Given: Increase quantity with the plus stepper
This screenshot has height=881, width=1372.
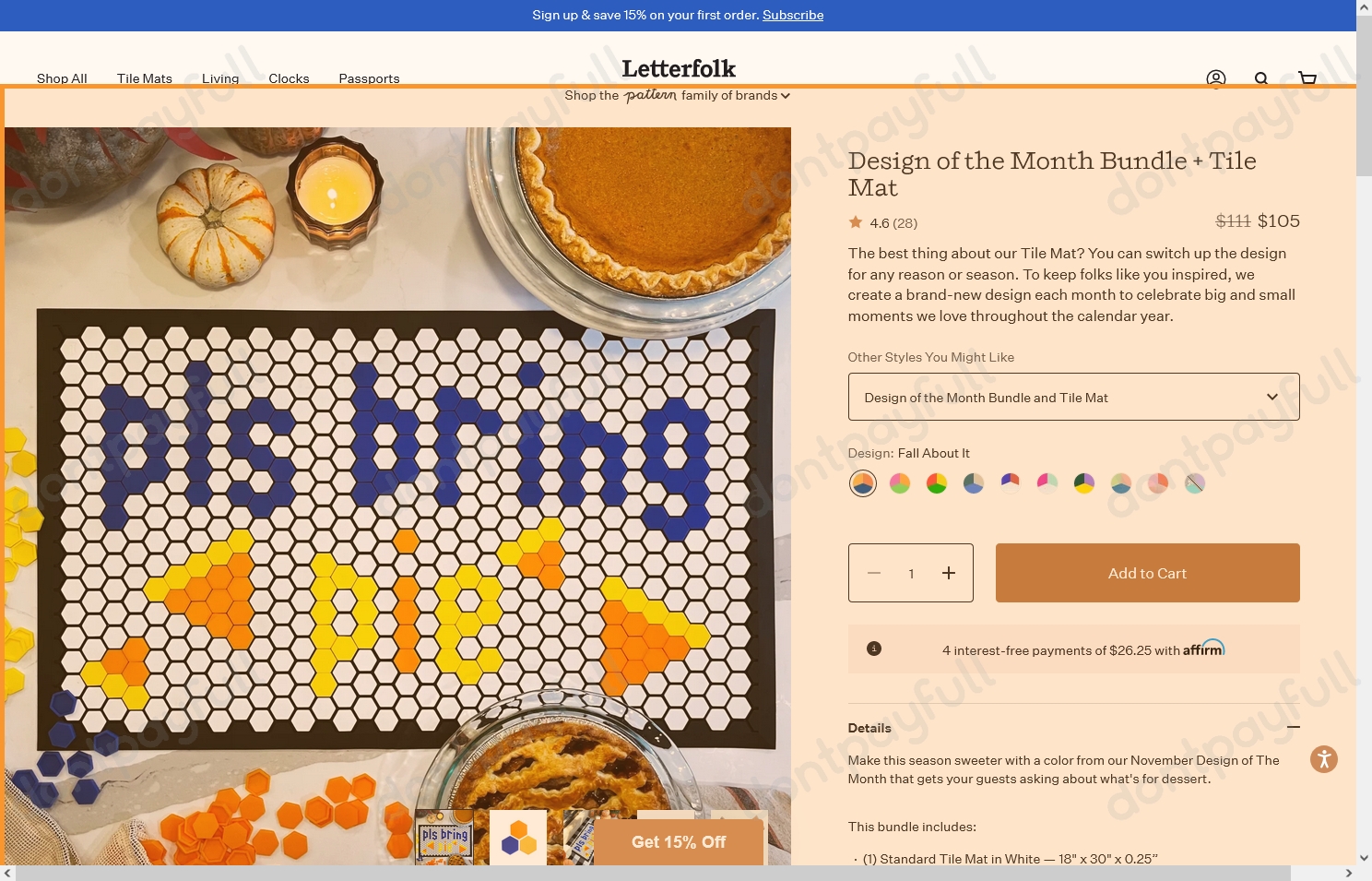Looking at the screenshot, I should click(948, 572).
